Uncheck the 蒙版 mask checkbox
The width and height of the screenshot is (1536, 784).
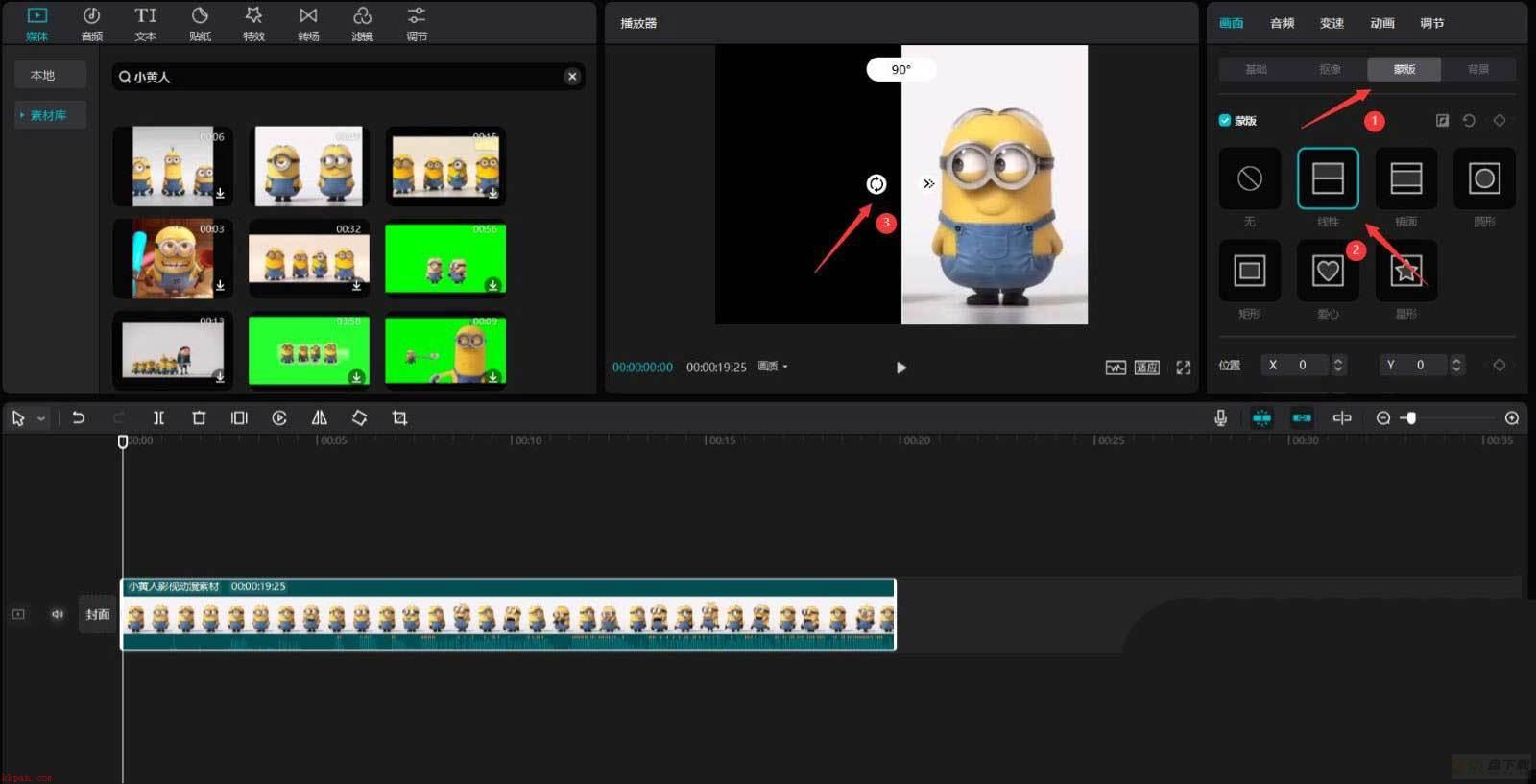pyautogui.click(x=1225, y=120)
